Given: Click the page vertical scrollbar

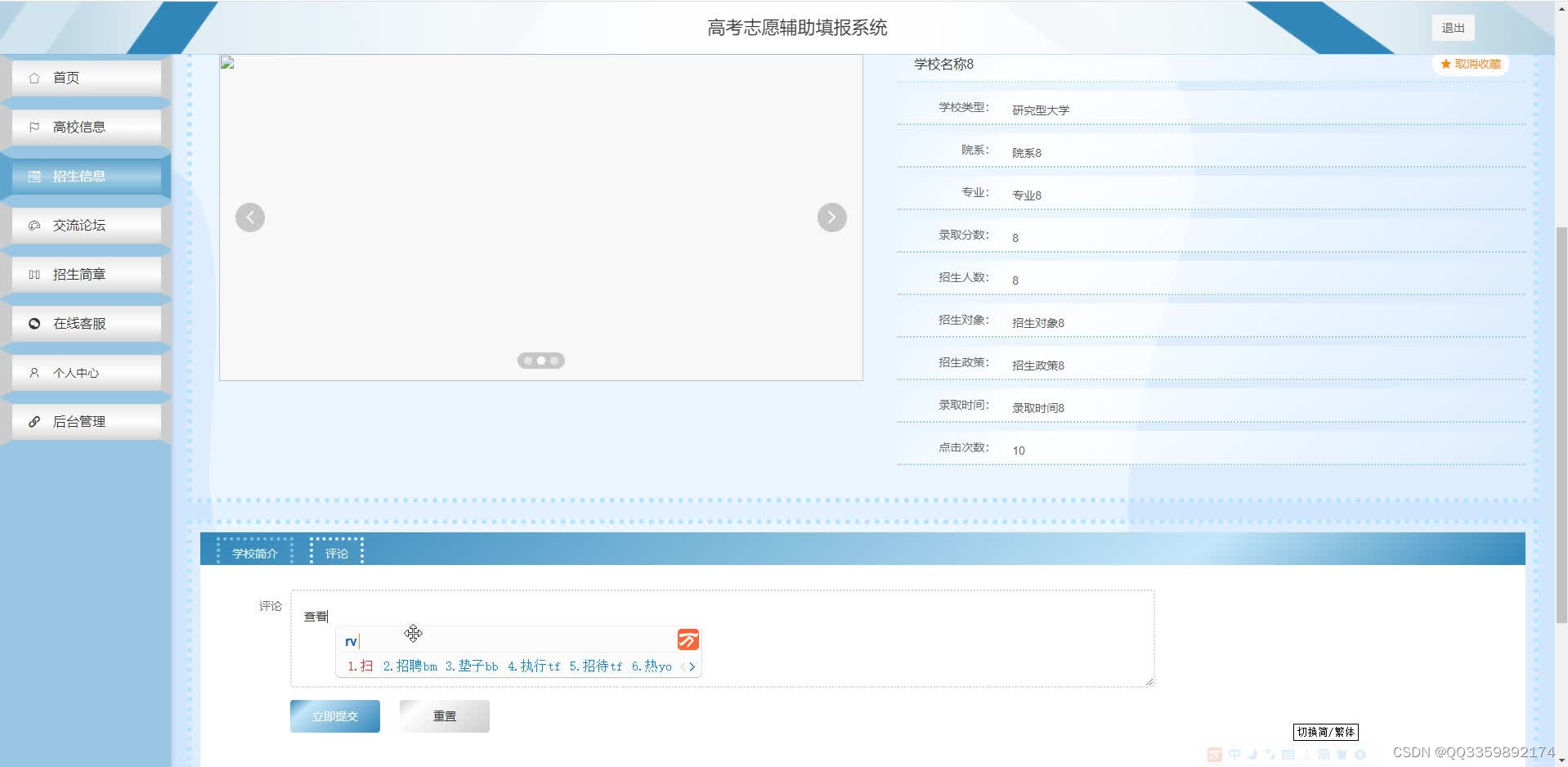Looking at the screenshot, I should coord(1561,425).
